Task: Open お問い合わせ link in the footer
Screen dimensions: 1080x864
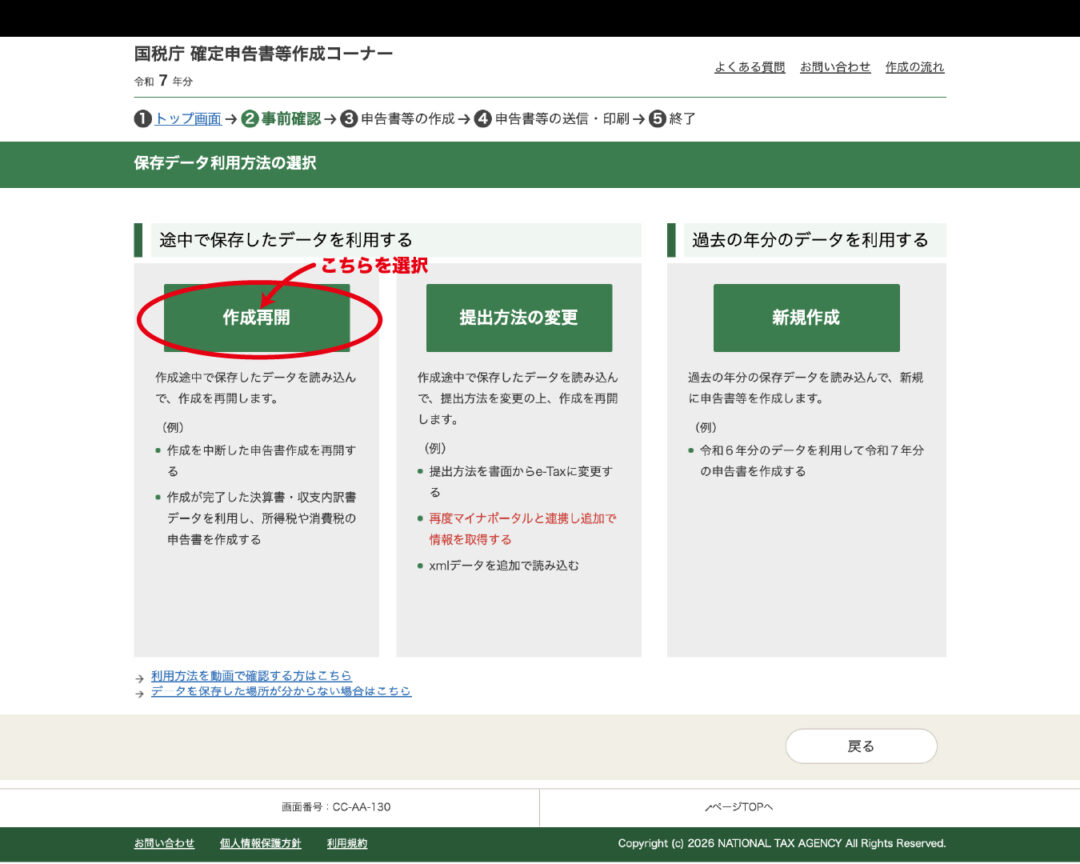Action: (x=164, y=843)
